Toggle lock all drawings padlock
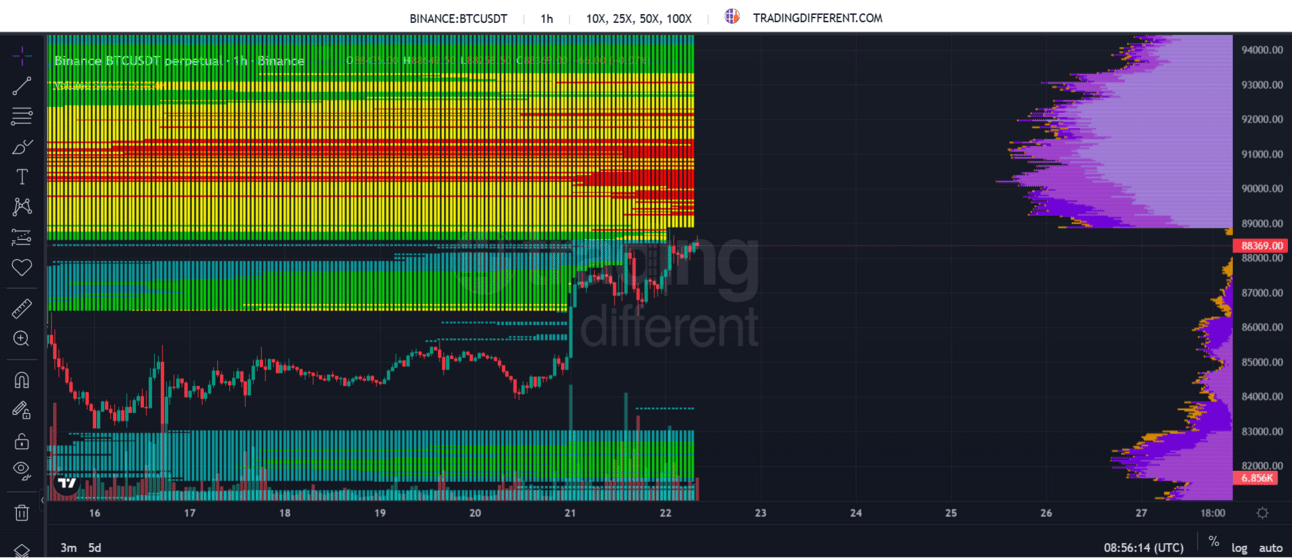This screenshot has width=1292, height=560. pyautogui.click(x=22, y=440)
